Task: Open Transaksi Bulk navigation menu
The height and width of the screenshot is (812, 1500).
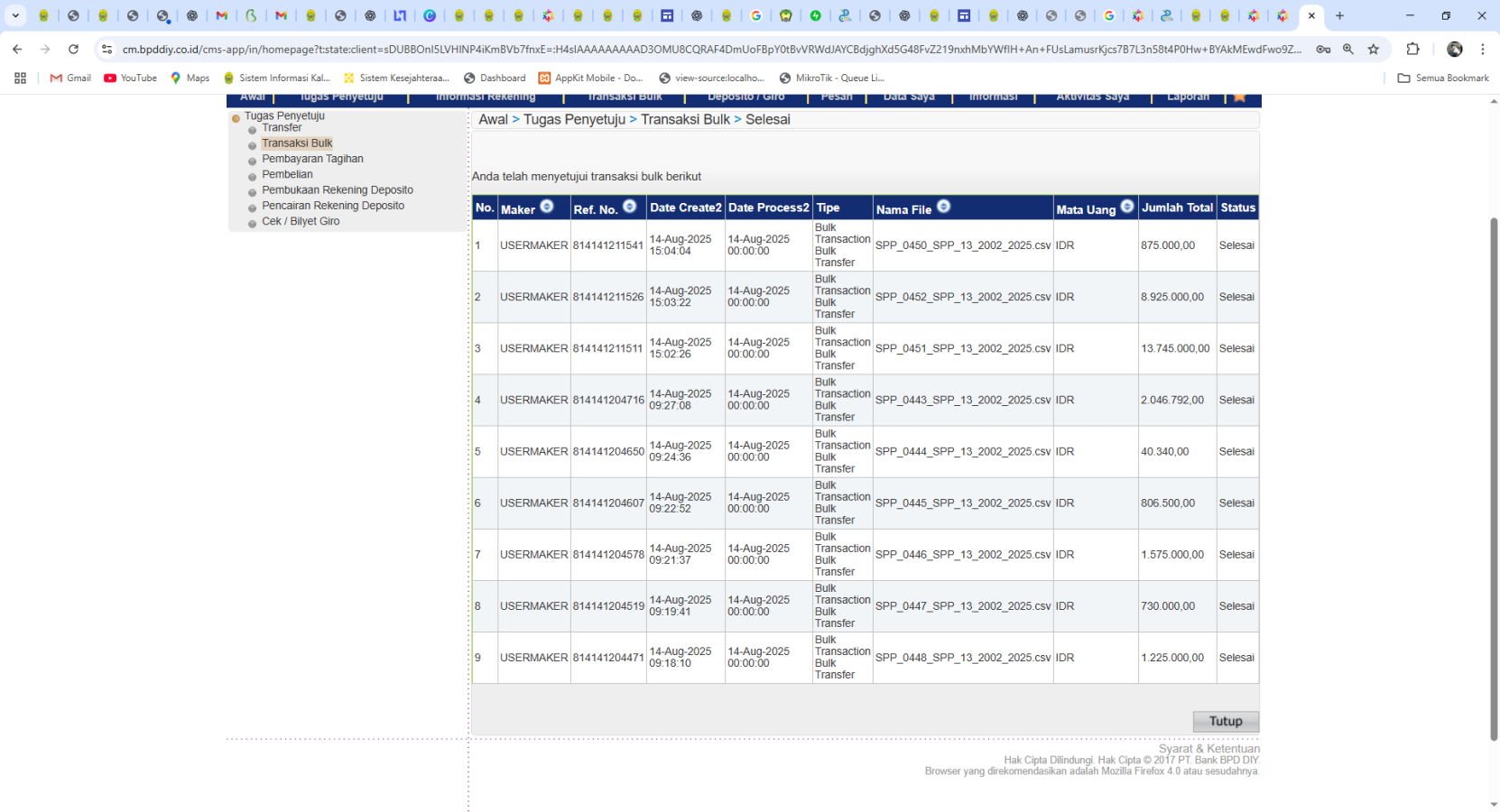Action: point(625,97)
